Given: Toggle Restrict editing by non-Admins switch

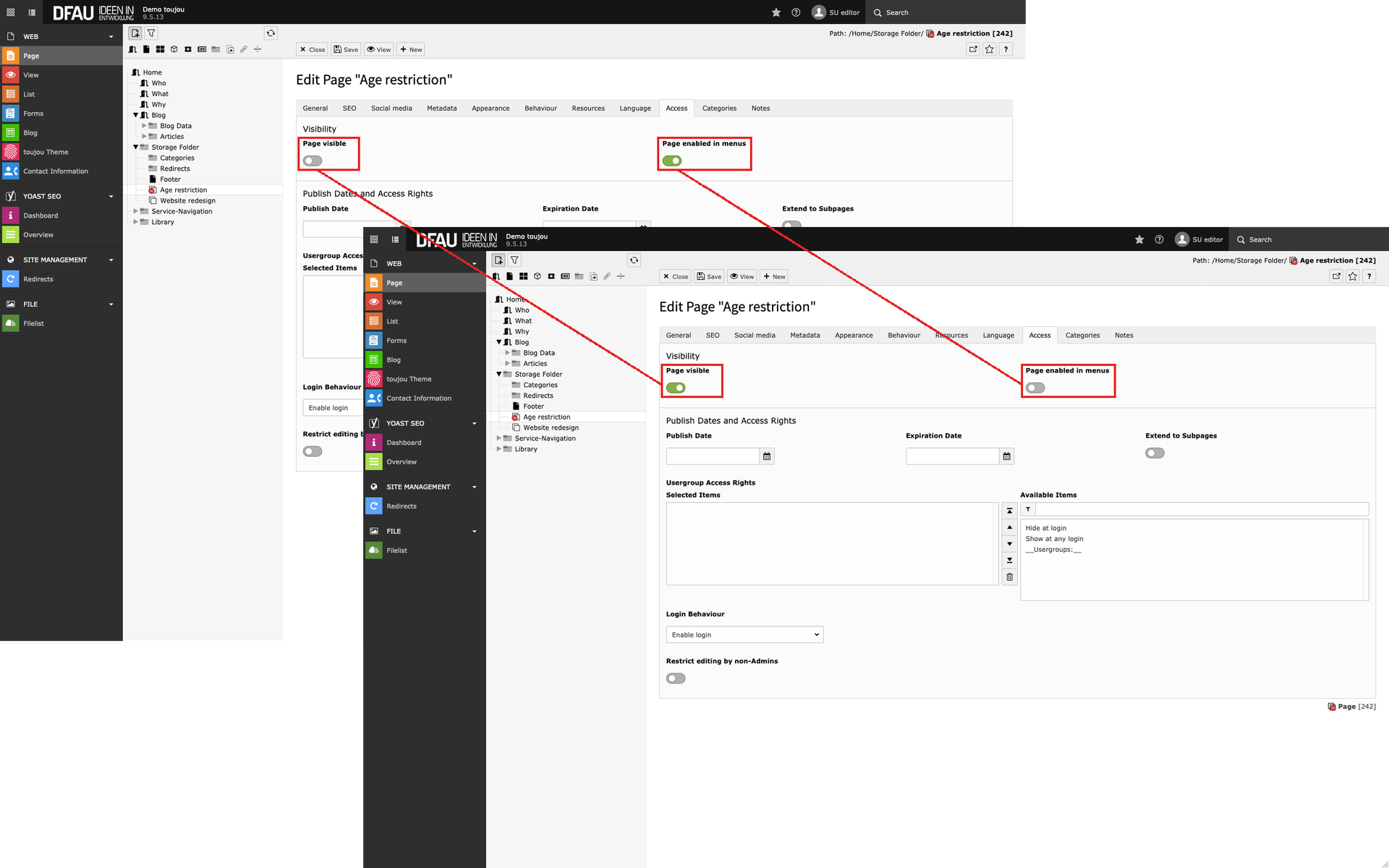Looking at the screenshot, I should point(676,678).
